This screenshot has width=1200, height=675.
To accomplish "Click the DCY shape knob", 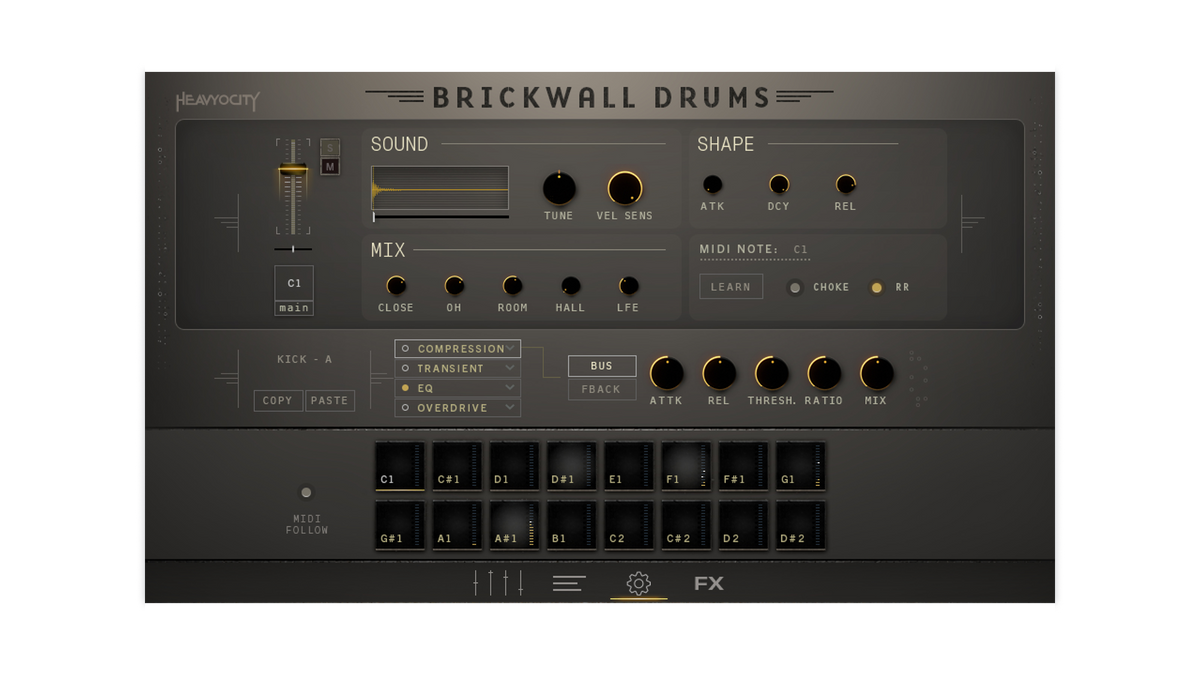I will pyautogui.click(x=779, y=184).
